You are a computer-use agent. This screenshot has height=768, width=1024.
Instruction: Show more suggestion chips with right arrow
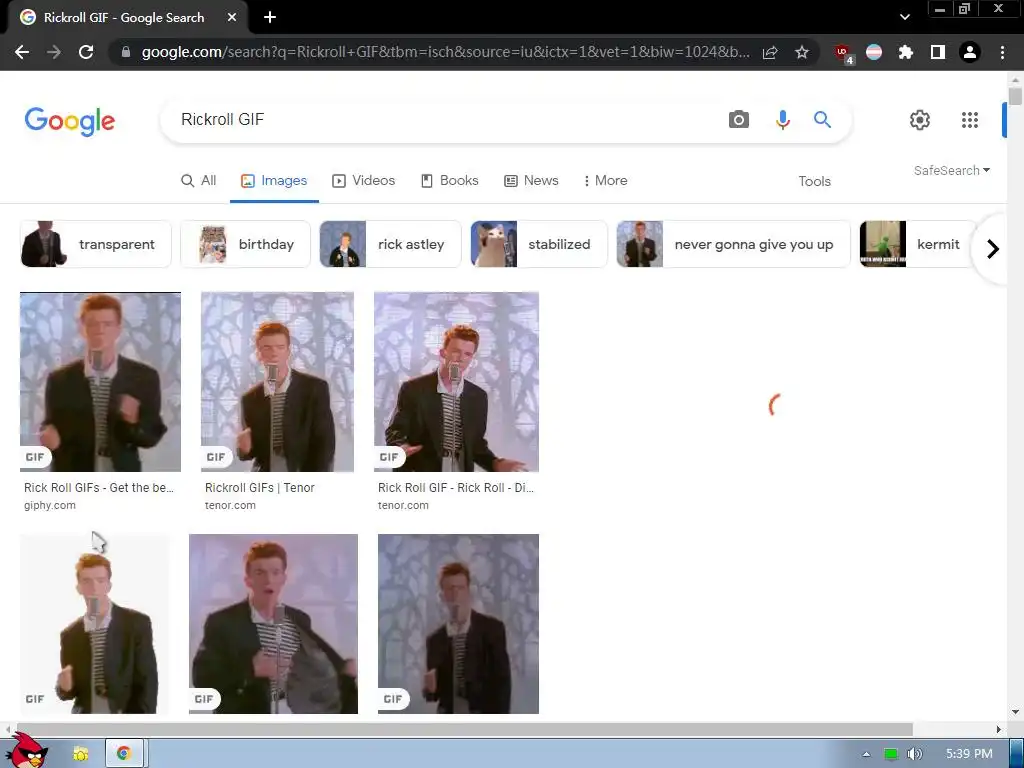[x=993, y=249]
